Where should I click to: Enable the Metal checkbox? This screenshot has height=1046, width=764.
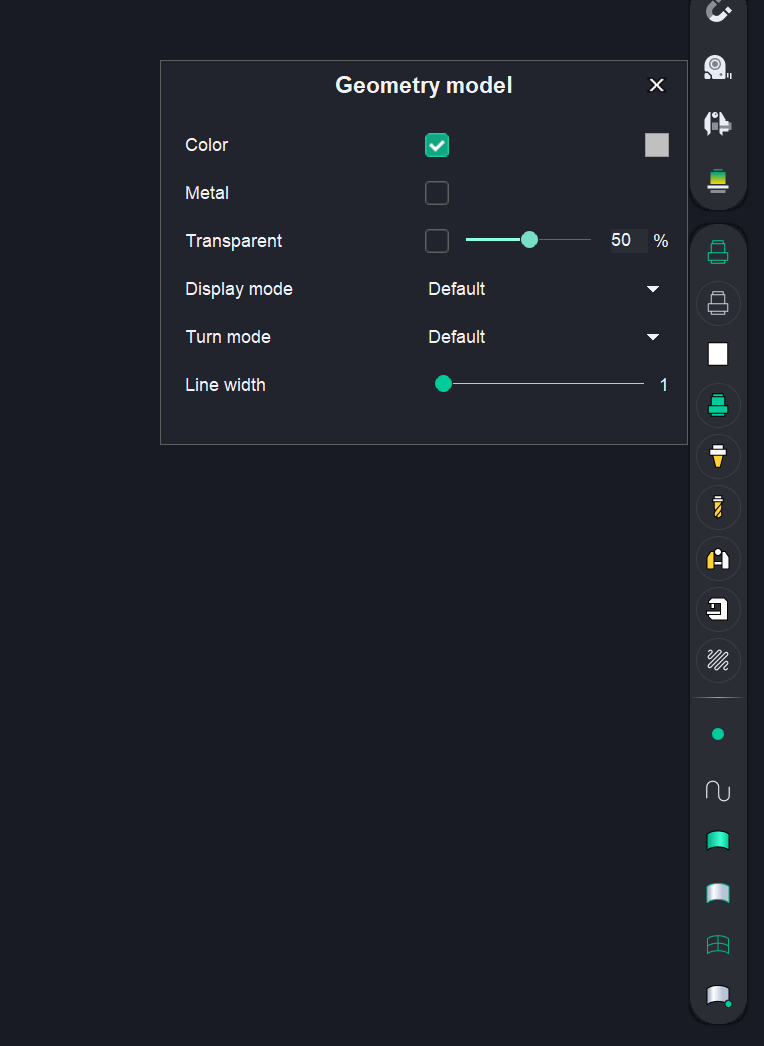(x=437, y=193)
